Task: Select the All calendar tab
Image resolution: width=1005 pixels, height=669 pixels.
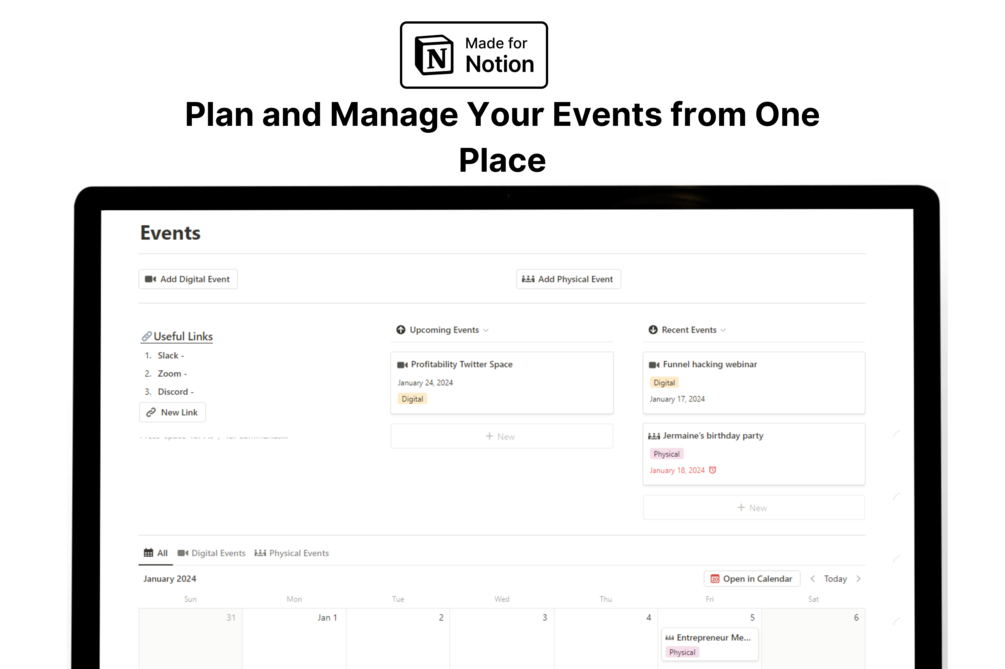Action: coord(155,553)
